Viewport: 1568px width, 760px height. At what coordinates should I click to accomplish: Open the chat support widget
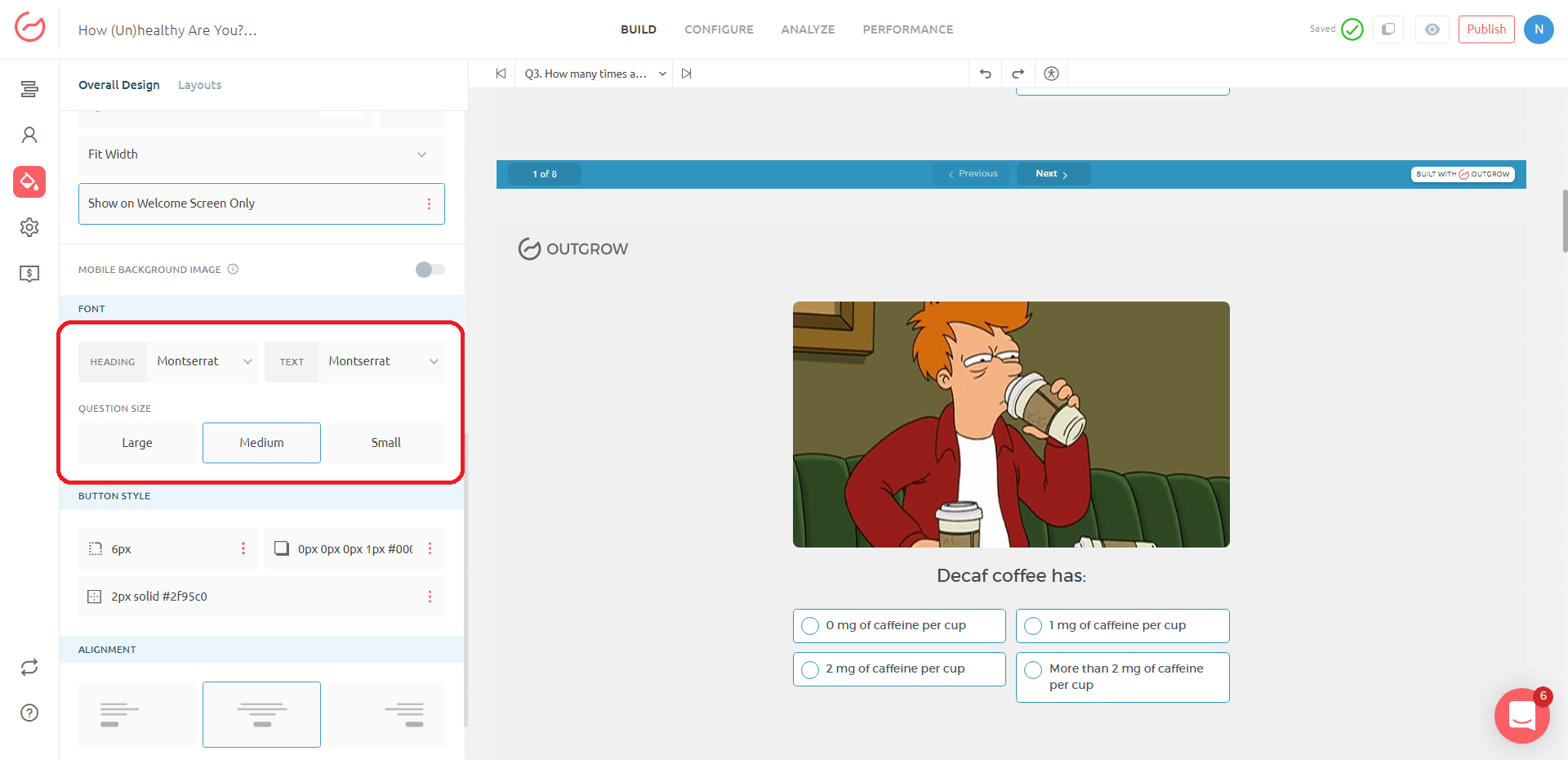(1522, 716)
